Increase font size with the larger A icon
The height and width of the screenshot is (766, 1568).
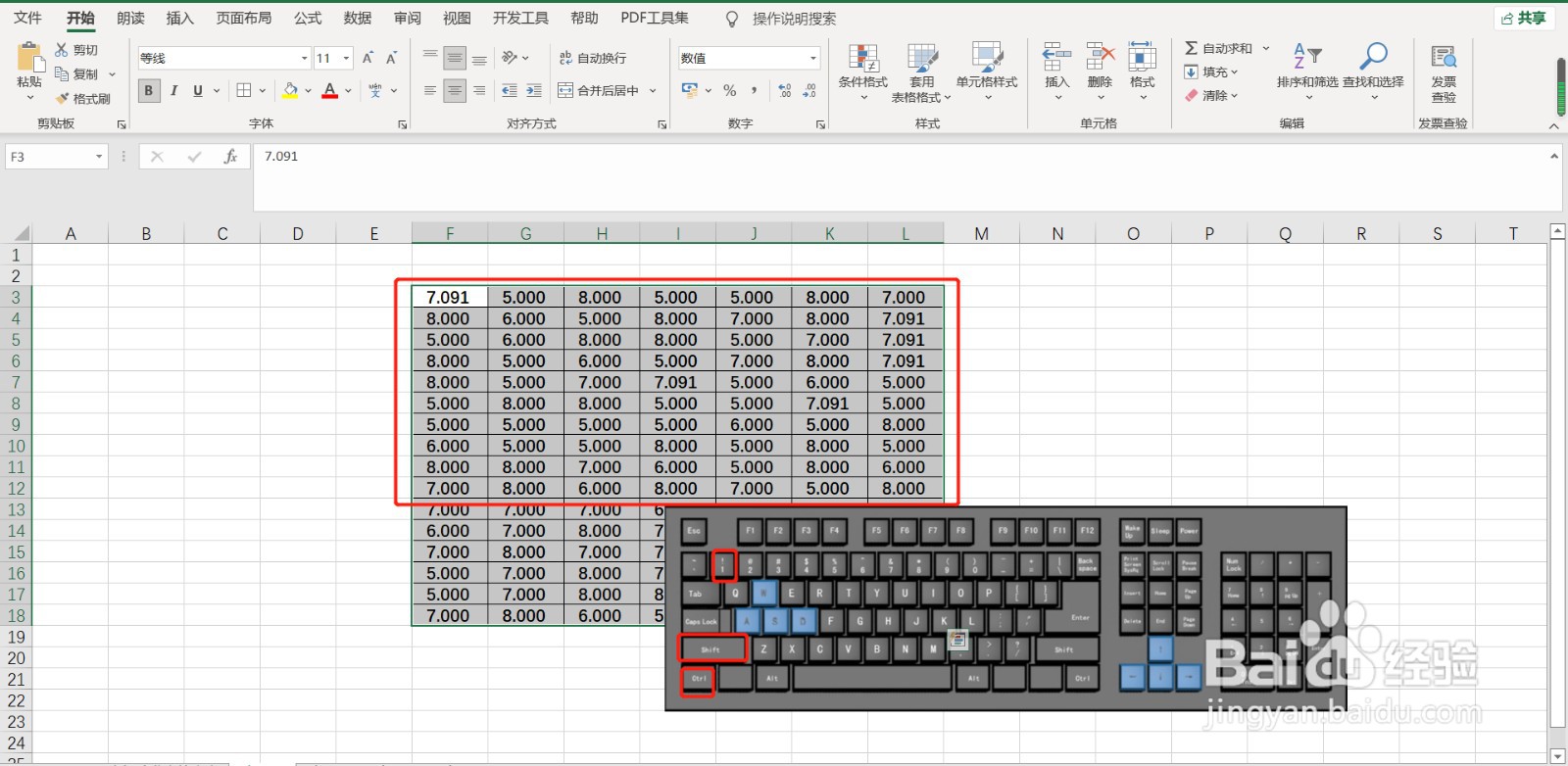point(367,59)
